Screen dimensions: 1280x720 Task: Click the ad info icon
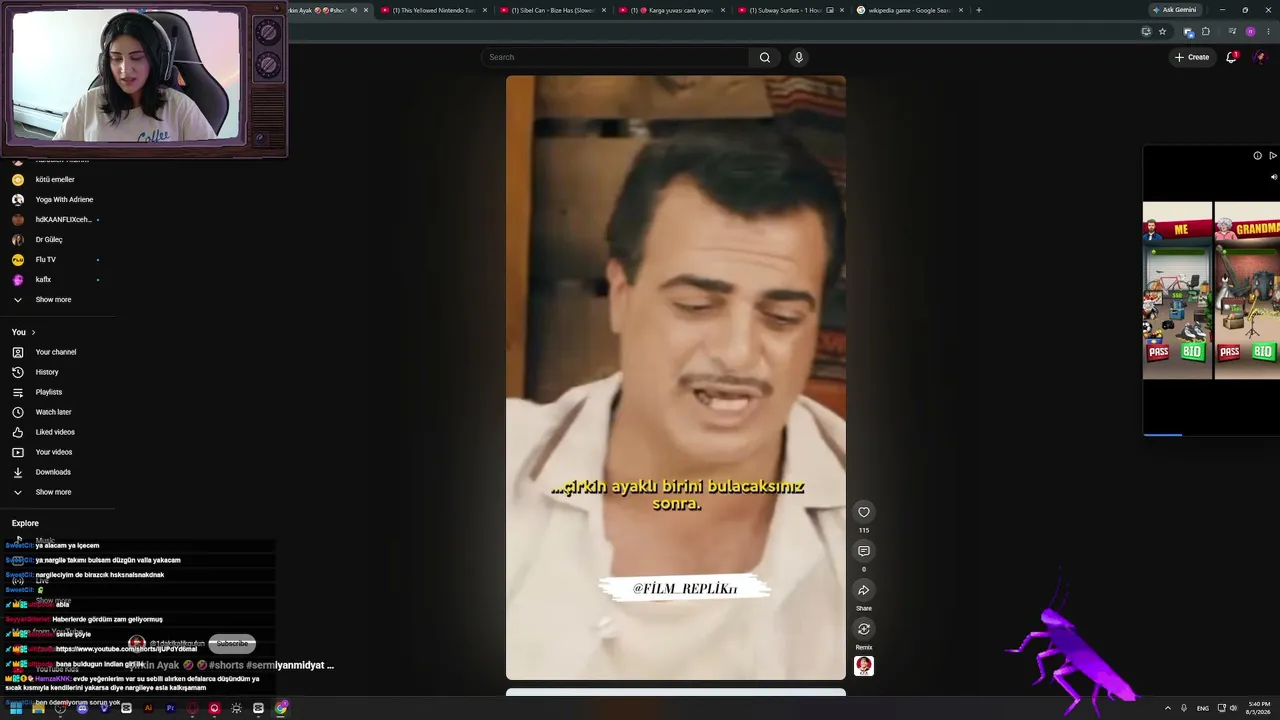click(x=1258, y=155)
